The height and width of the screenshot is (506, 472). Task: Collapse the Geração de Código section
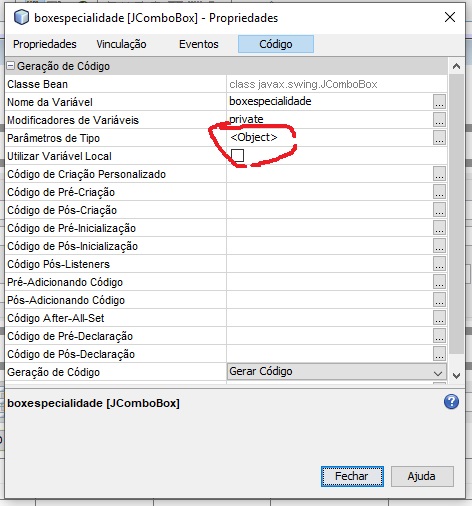tap(11, 66)
